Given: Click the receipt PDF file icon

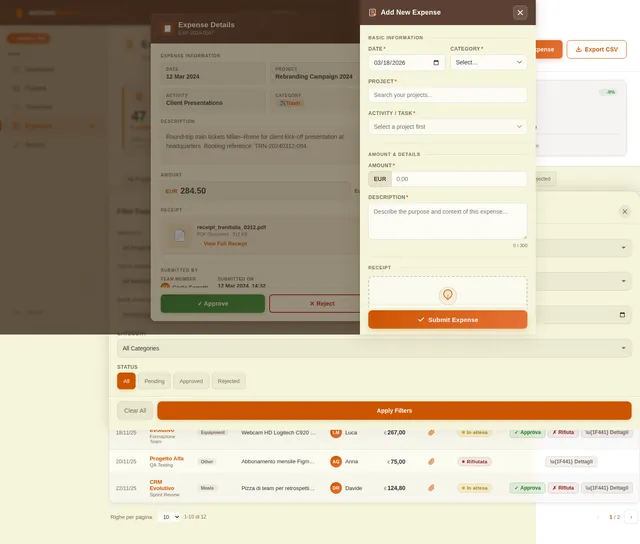Looking at the screenshot, I should (180, 235).
